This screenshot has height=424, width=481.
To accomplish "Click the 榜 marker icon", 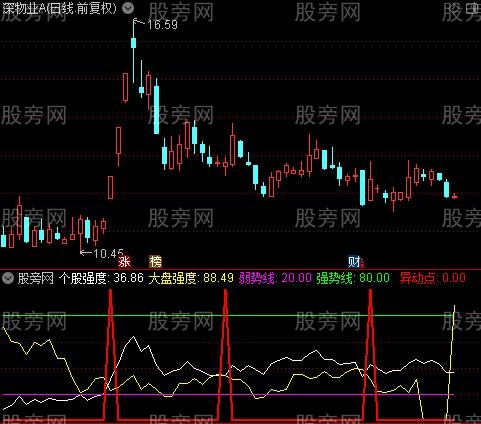I will click(x=156, y=262).
